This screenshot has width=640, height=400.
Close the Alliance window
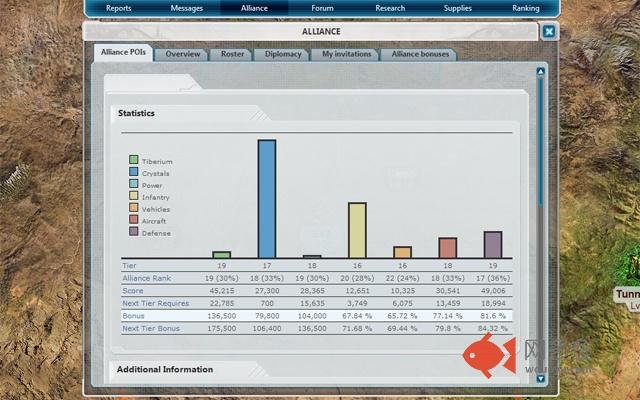pos(549,31)
